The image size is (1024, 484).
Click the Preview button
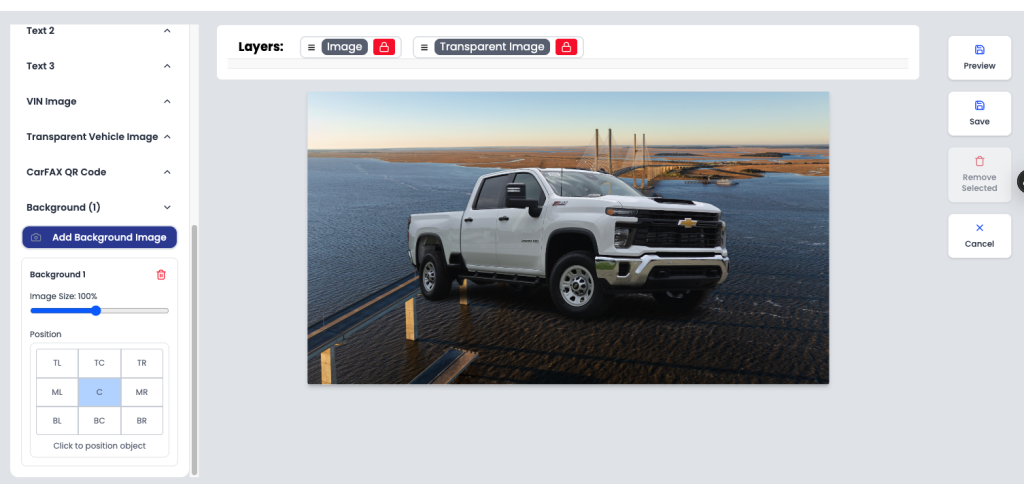coord(979,57)
